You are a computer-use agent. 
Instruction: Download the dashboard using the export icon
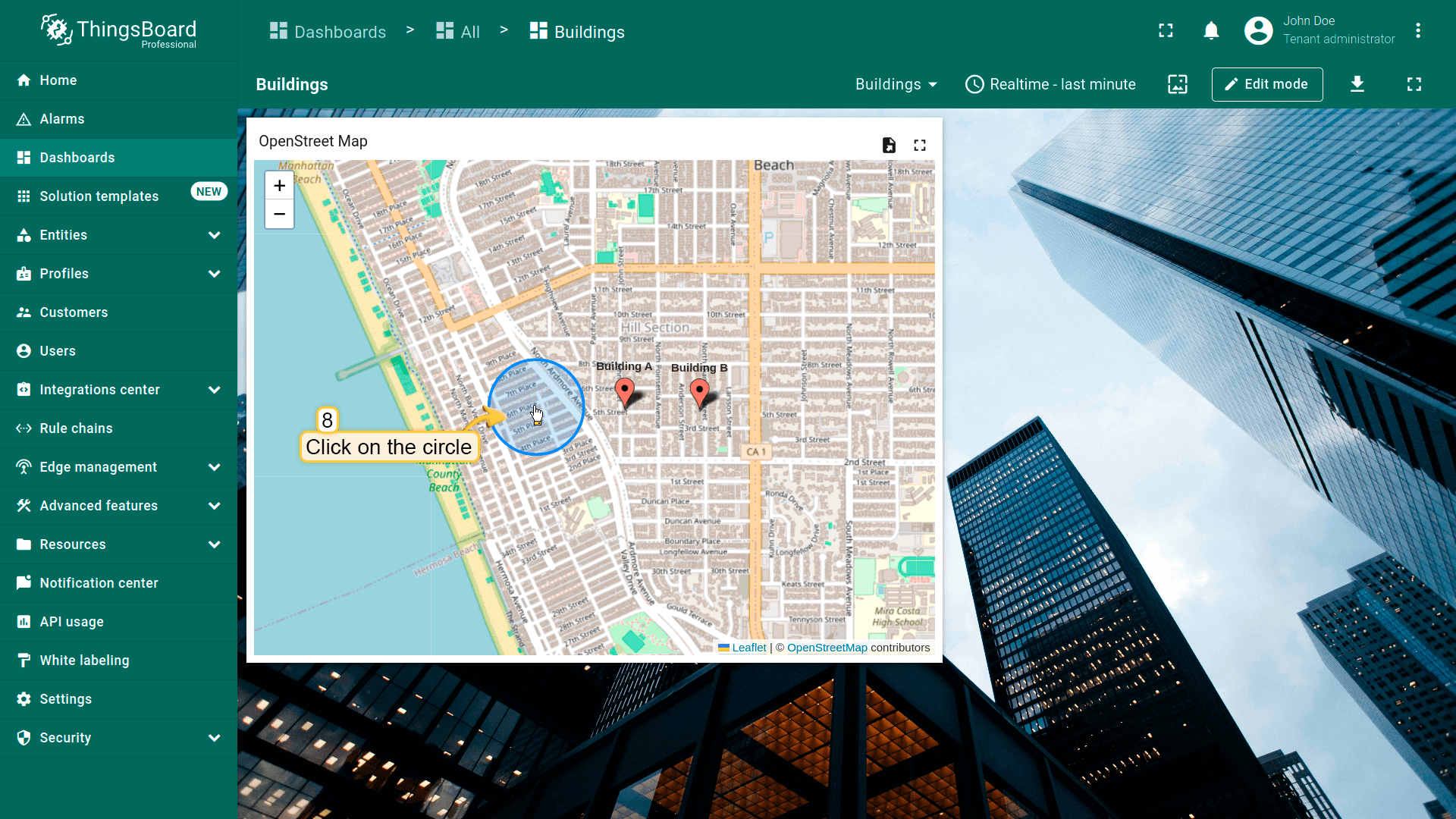[1357, 84]
